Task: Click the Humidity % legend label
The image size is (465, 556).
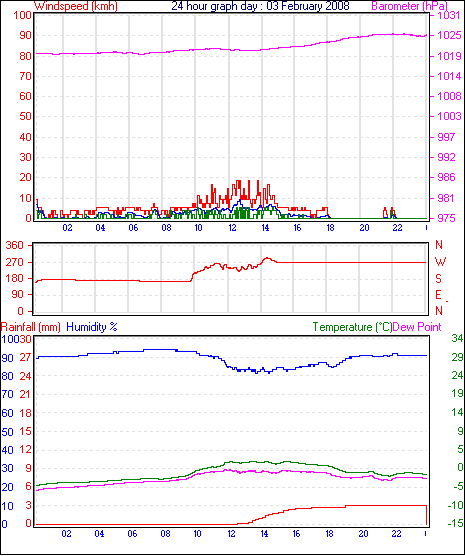Action: click(x=92, y=327)
